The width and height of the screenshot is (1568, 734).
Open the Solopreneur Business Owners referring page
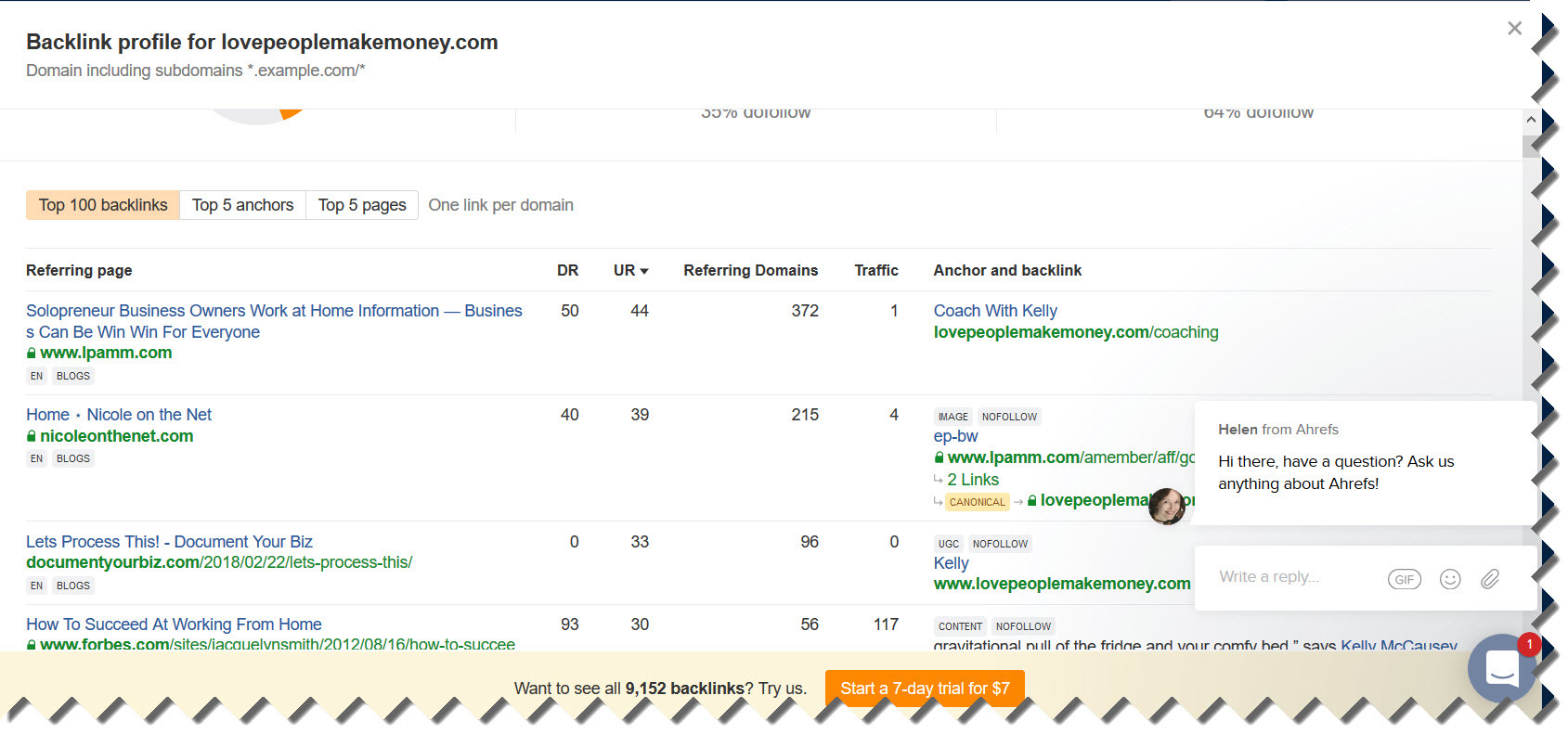pyautogui.click(x=274, y=321)
